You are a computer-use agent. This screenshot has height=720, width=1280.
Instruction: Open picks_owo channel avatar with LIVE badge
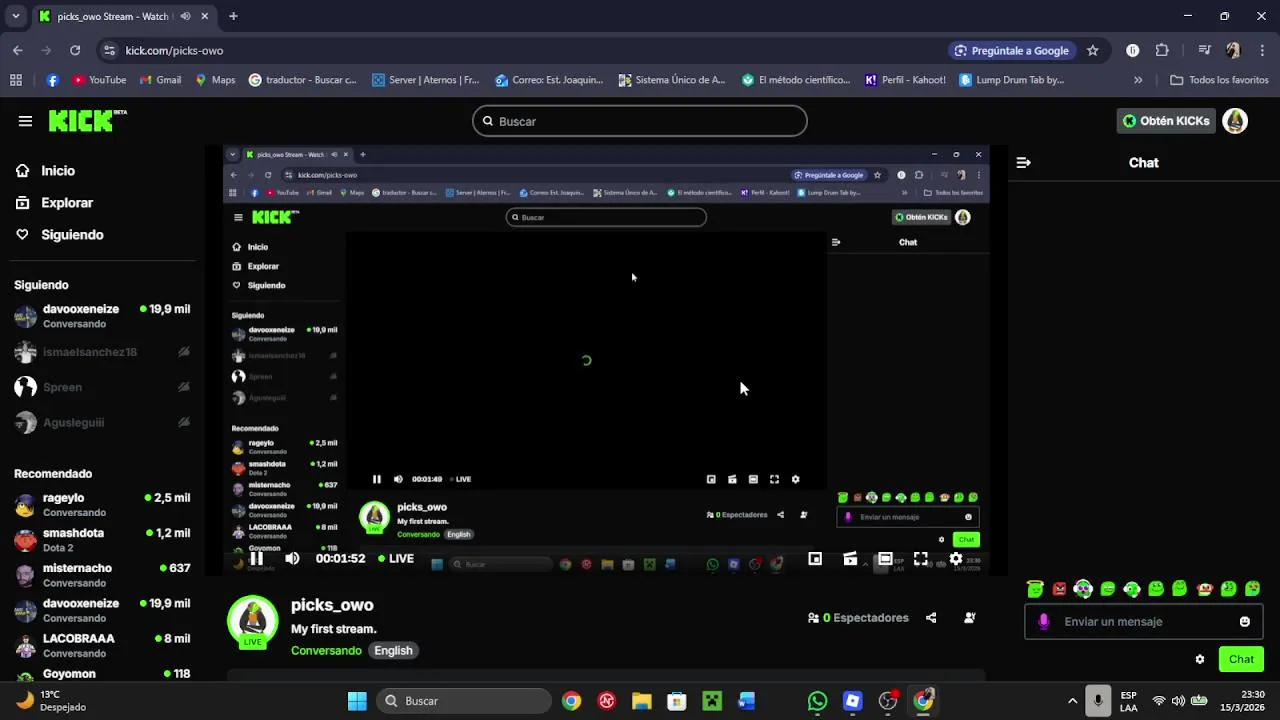253,622
